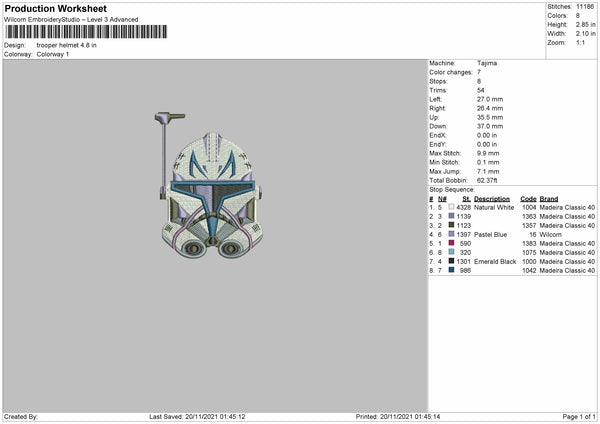This screenshot has width=600, height=424.
Task: Click the 'Natural White' description
Action: click(494, 207)
